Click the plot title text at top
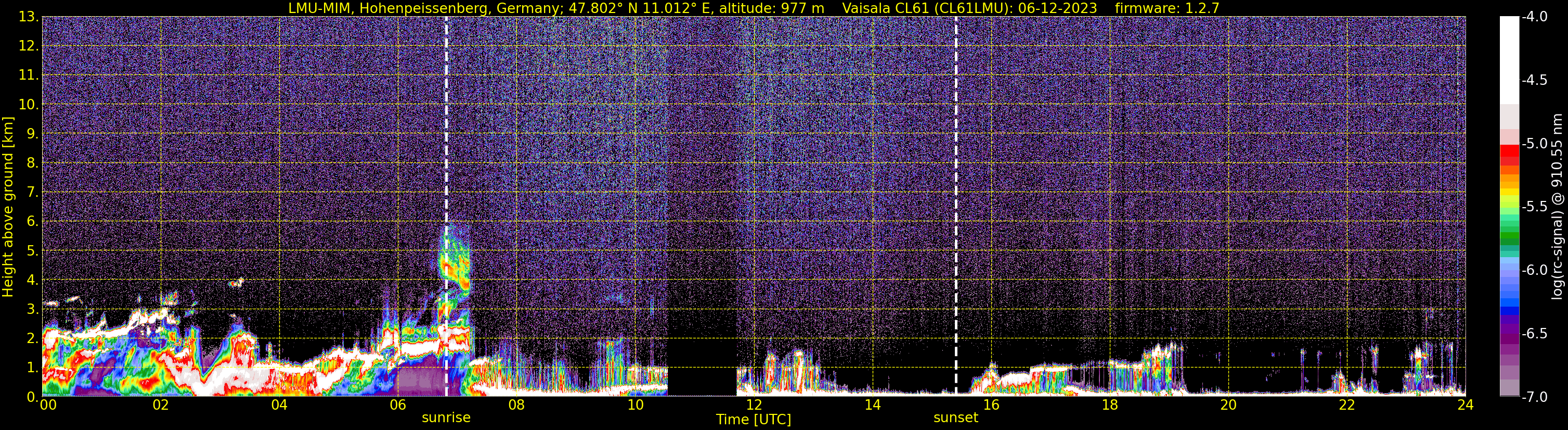 [754, 8]
